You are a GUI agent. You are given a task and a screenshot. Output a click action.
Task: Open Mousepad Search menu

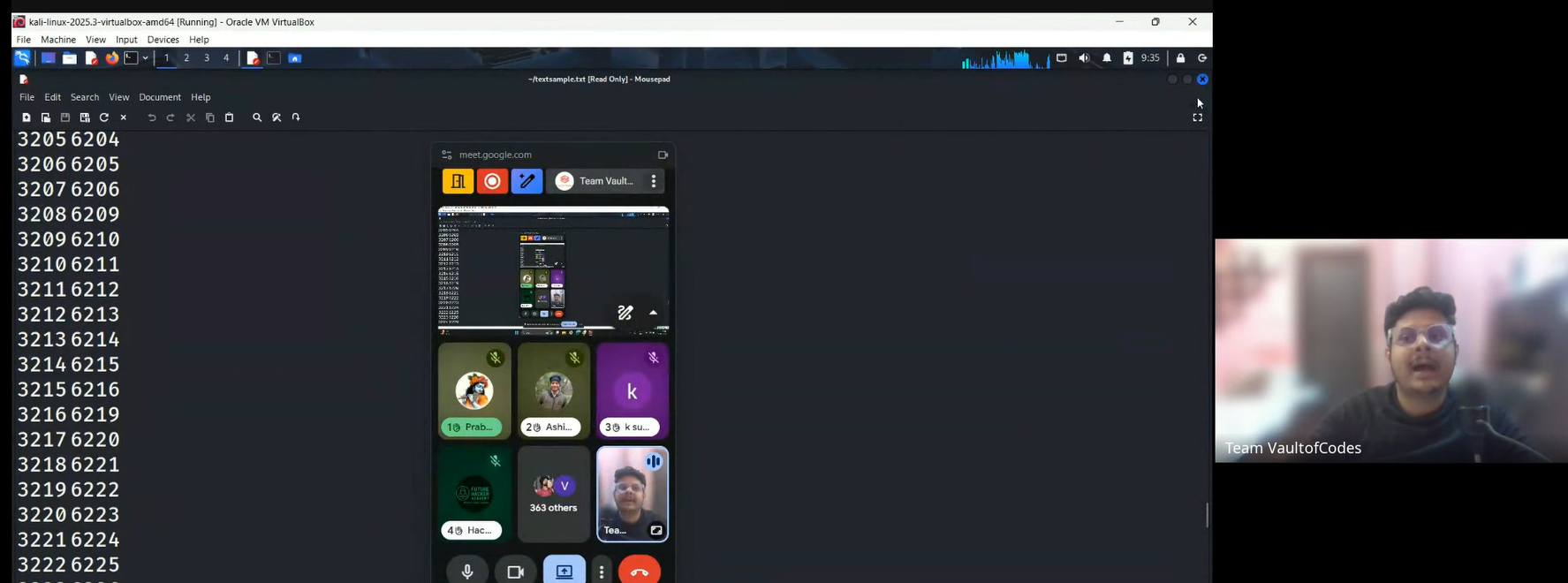coord(85,97)
